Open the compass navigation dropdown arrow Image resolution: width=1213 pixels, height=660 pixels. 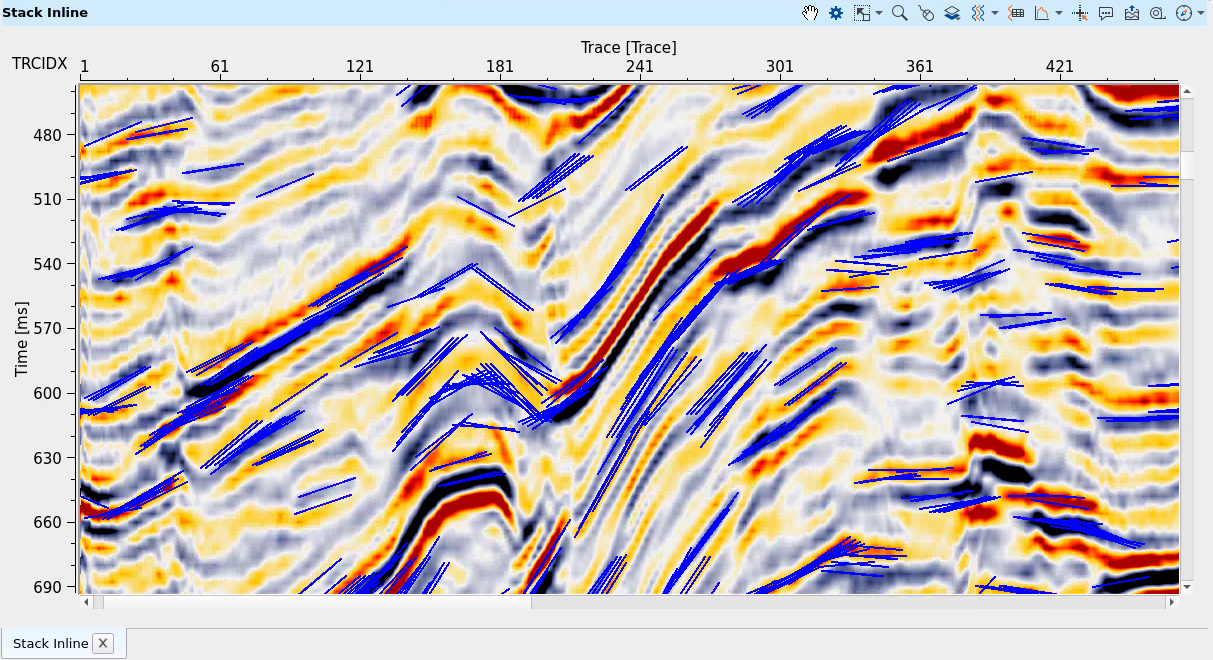pyautogui.click(x=1199, y=13)
